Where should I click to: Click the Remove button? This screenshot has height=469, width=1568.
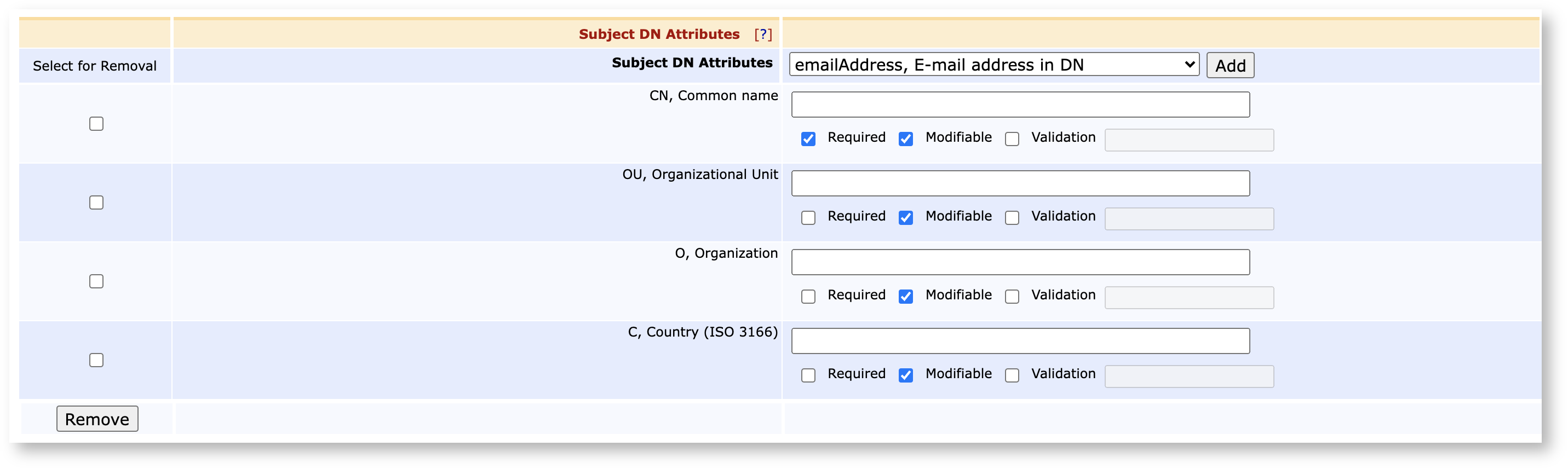click(97, 419)
